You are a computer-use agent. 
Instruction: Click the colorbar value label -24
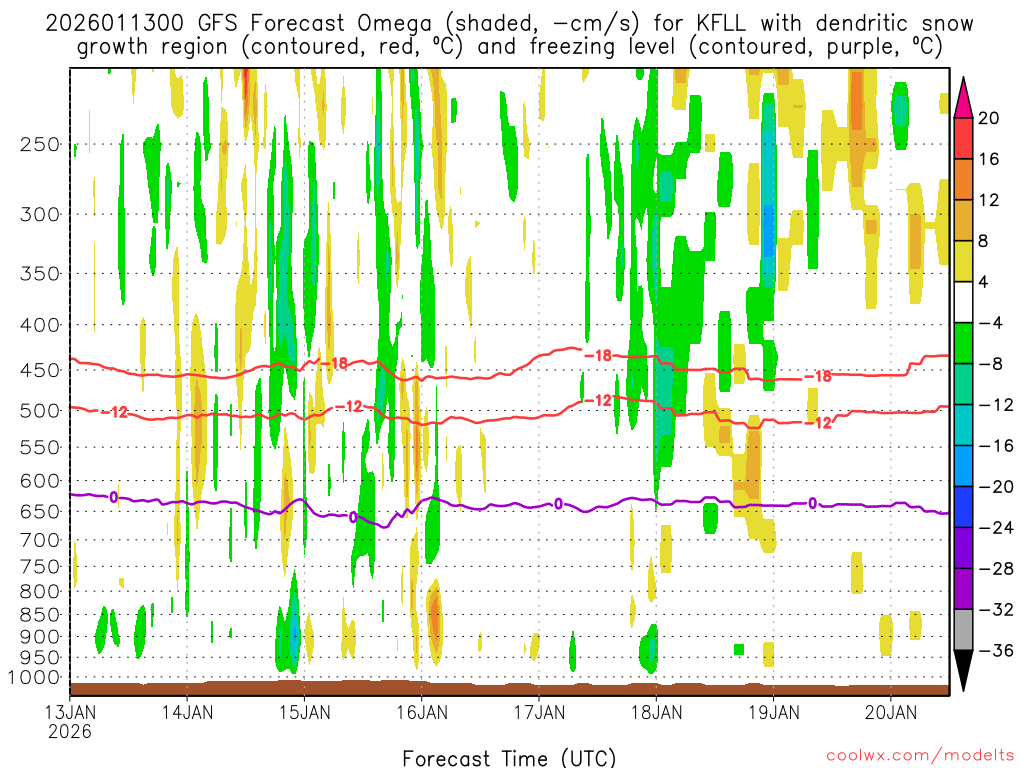click(996, 528)
